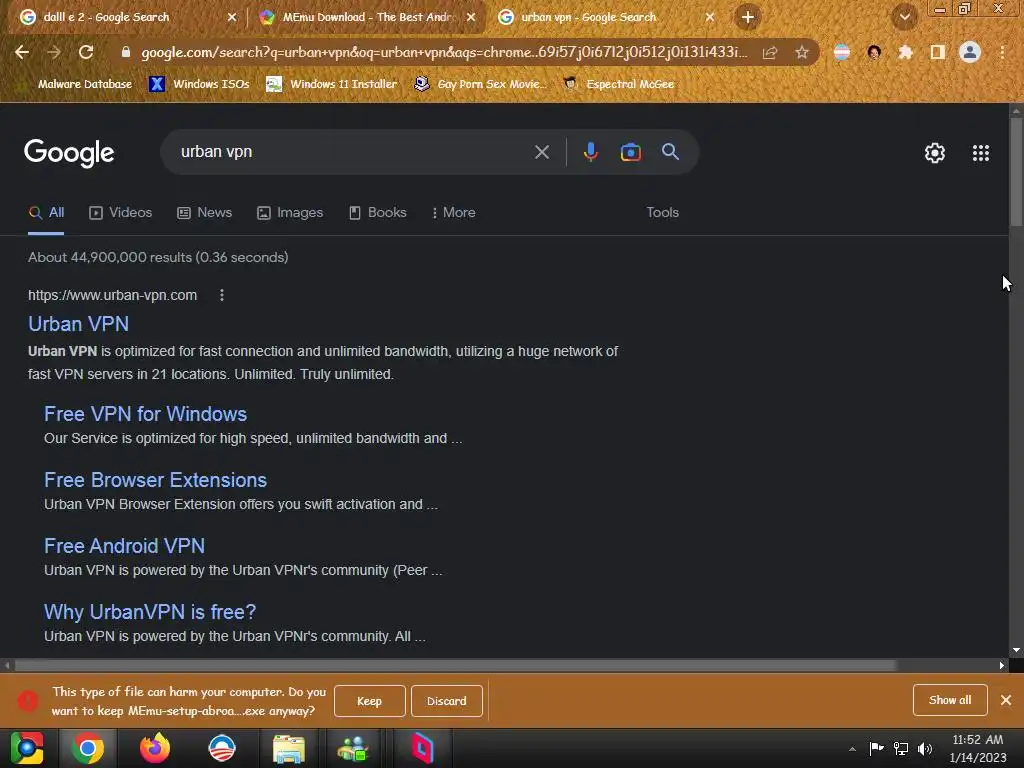The width and height of the screenshot is (1024, 768).
Task: Reload the current page
Action: coord(86,52)
